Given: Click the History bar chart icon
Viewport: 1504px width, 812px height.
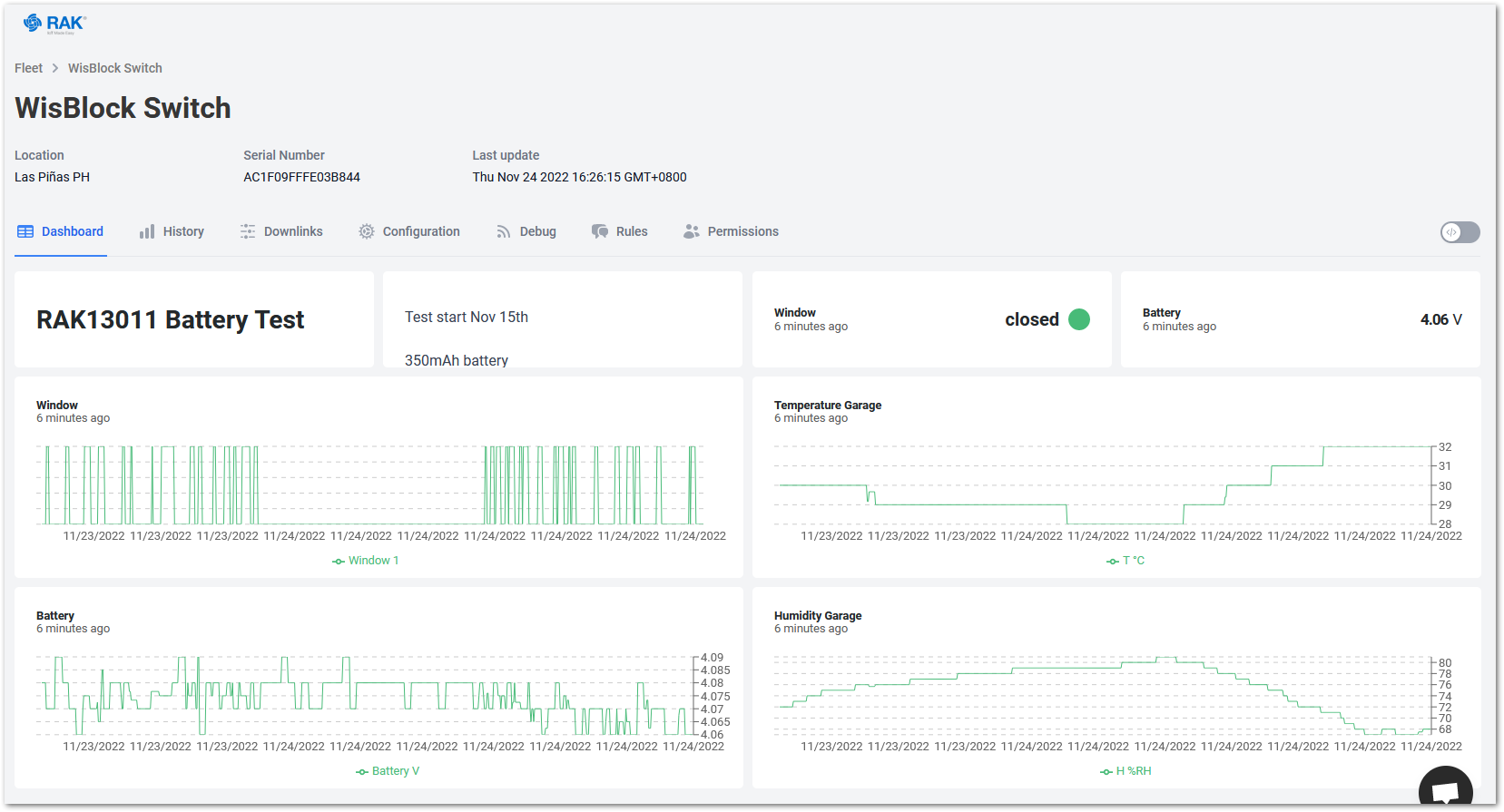Looking at the screenshot, I should pyautogui.click(x=147, y=231).
